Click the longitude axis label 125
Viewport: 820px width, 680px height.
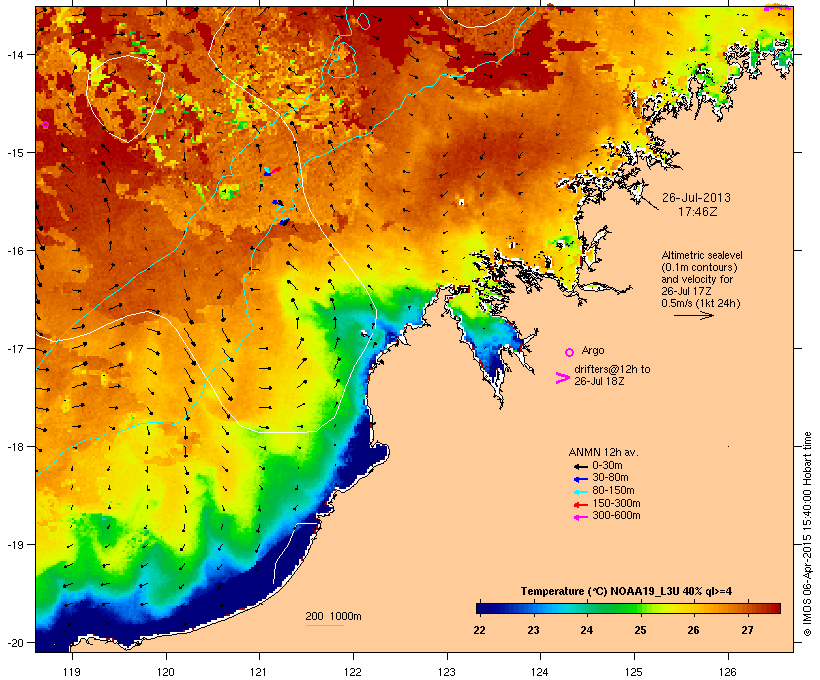click(634, 672)
